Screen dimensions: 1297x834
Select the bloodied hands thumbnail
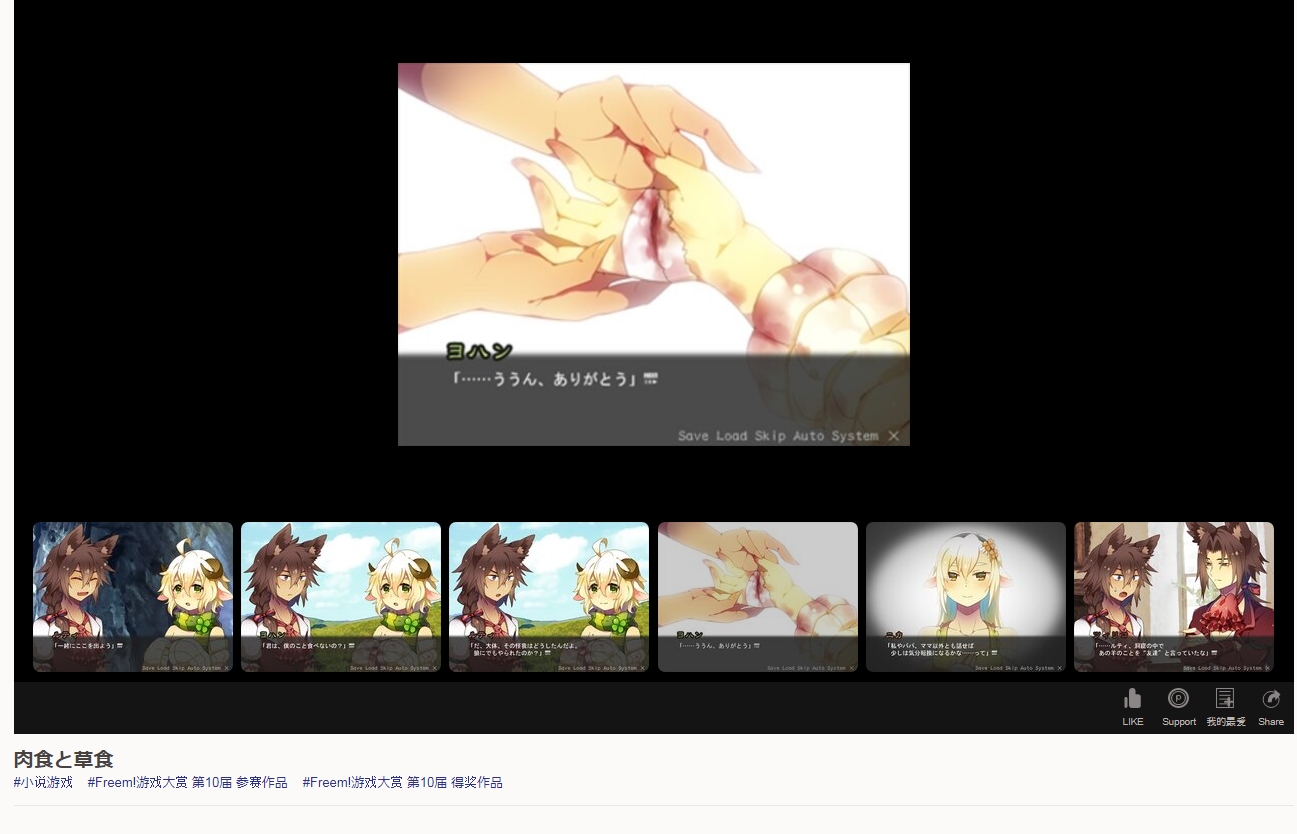[x=758, y=597]
